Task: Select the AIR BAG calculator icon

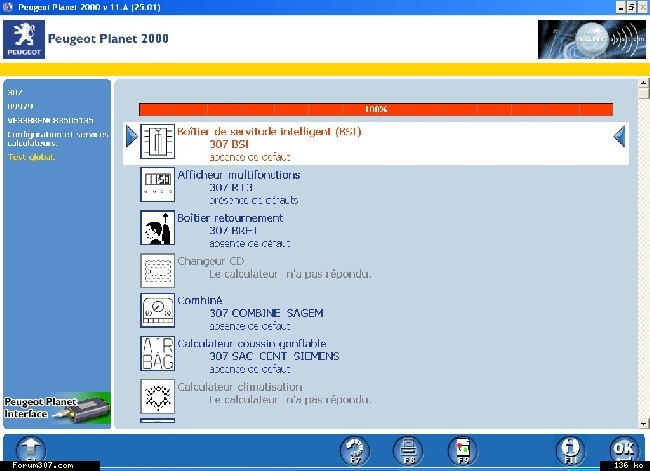Action: (157, 354)
